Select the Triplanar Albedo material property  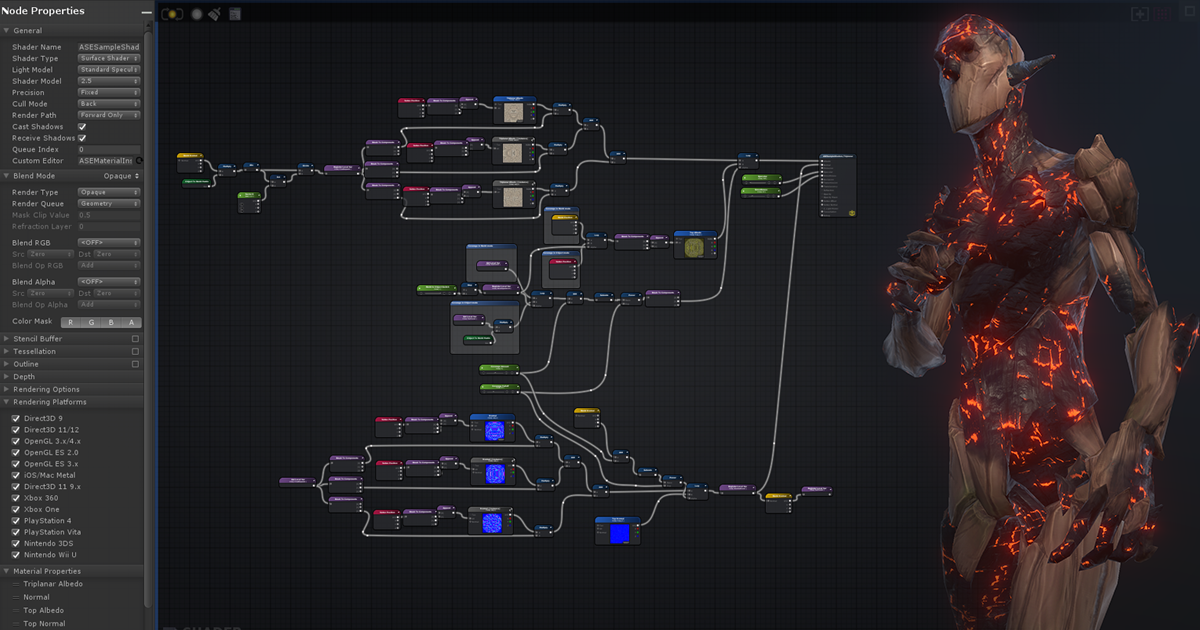coord(52,583)
